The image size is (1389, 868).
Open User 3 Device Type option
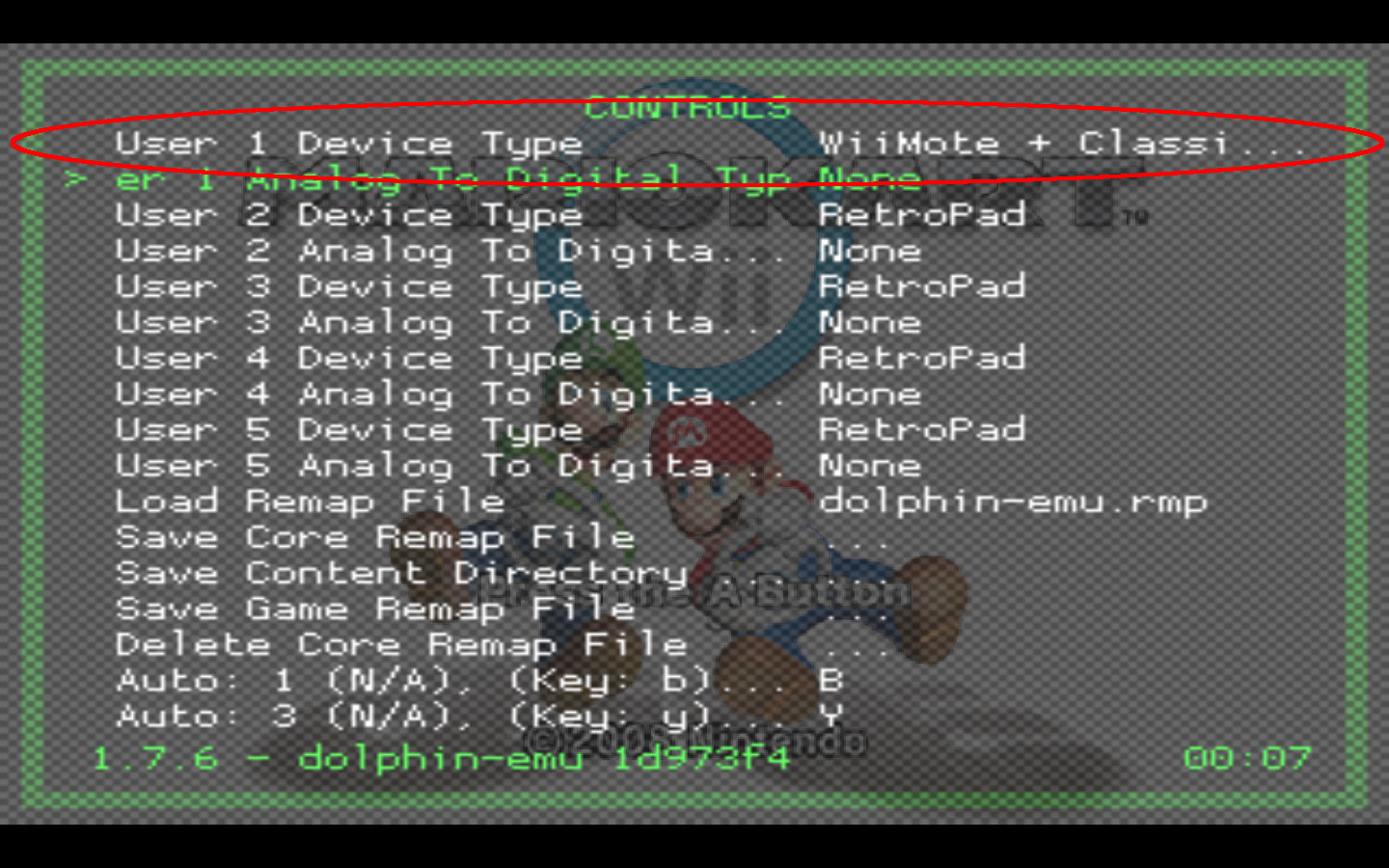pyautogui.click(x=349, y=286)
